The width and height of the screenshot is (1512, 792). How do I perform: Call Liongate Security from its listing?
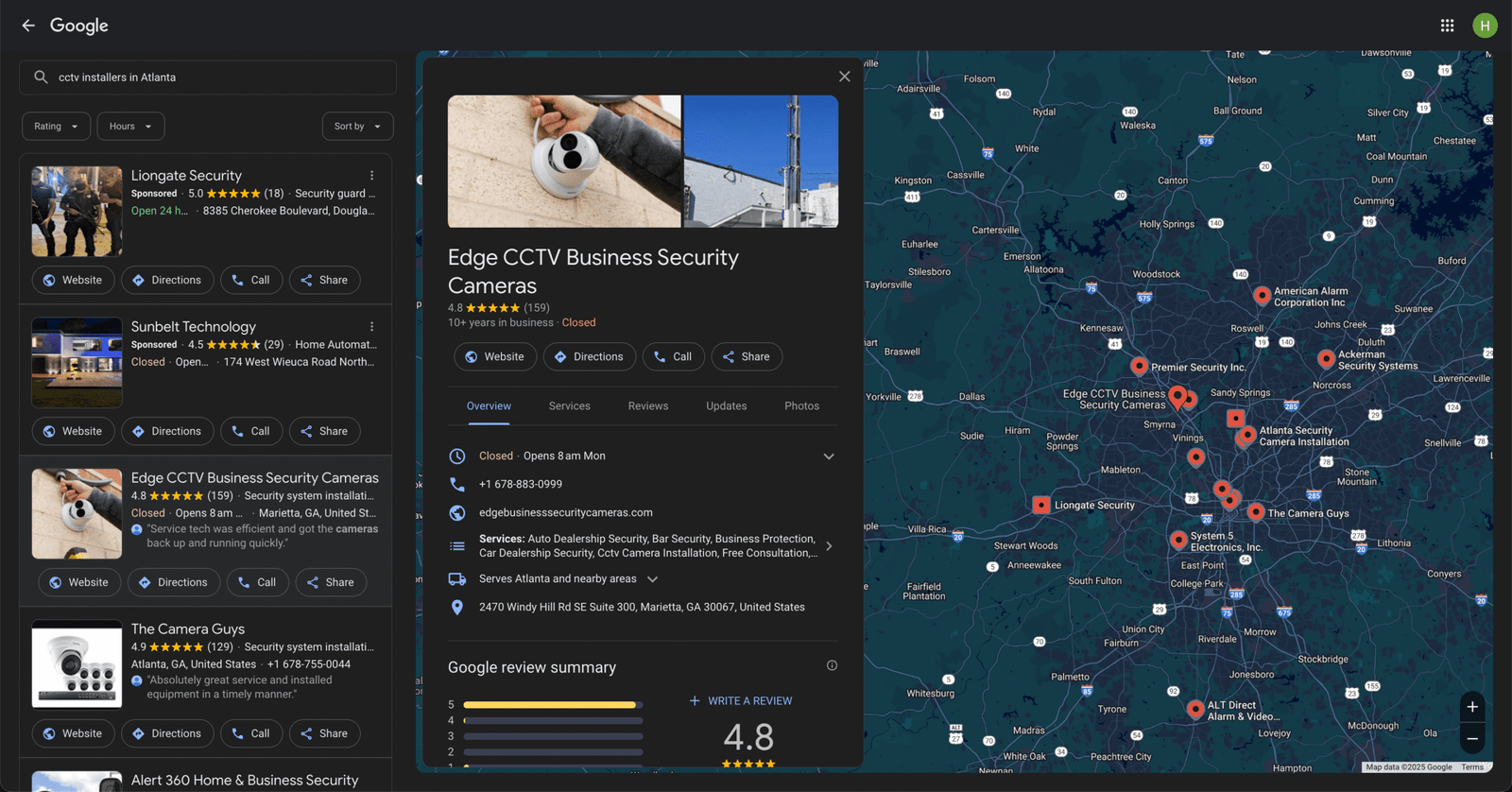[x=251, y=281]
